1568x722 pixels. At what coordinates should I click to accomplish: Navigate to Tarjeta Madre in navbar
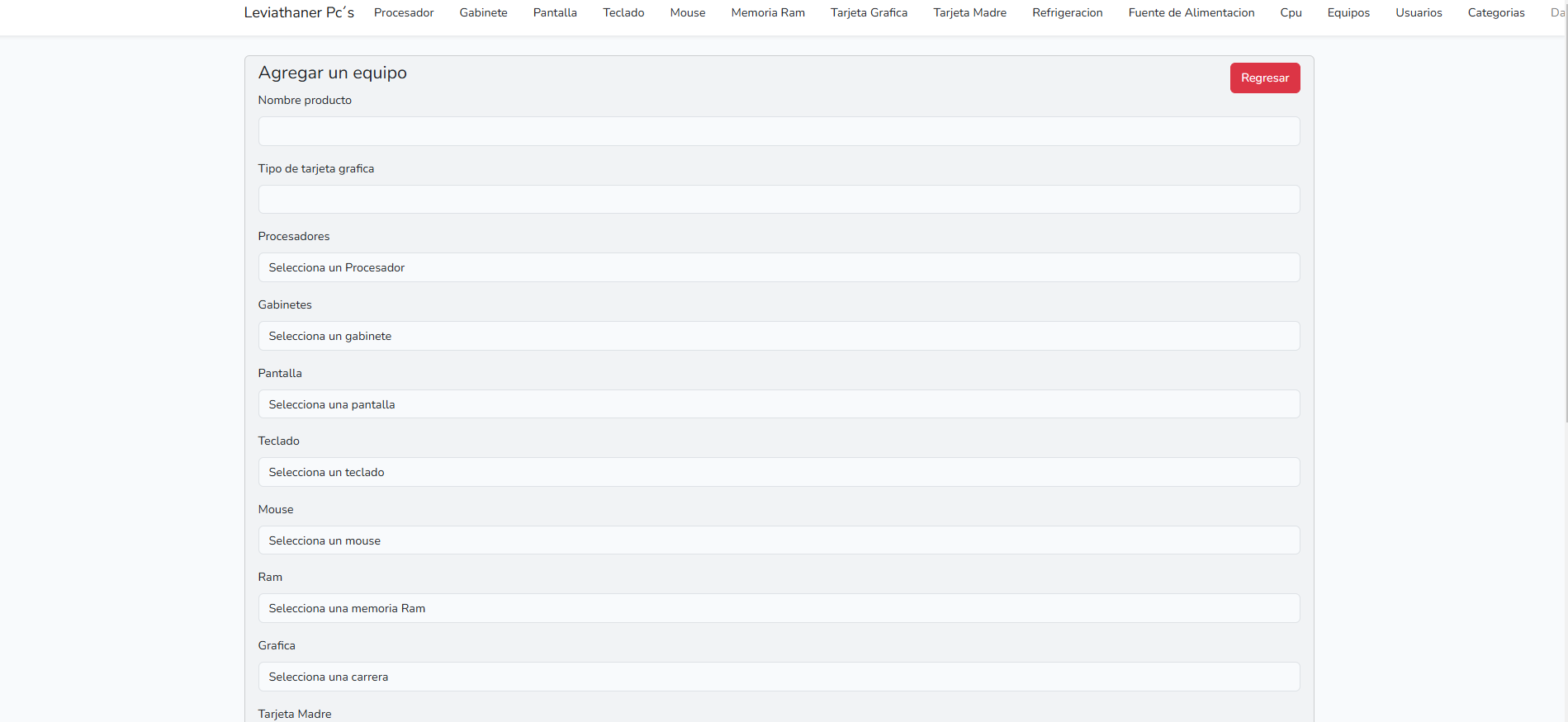point(969,12)
